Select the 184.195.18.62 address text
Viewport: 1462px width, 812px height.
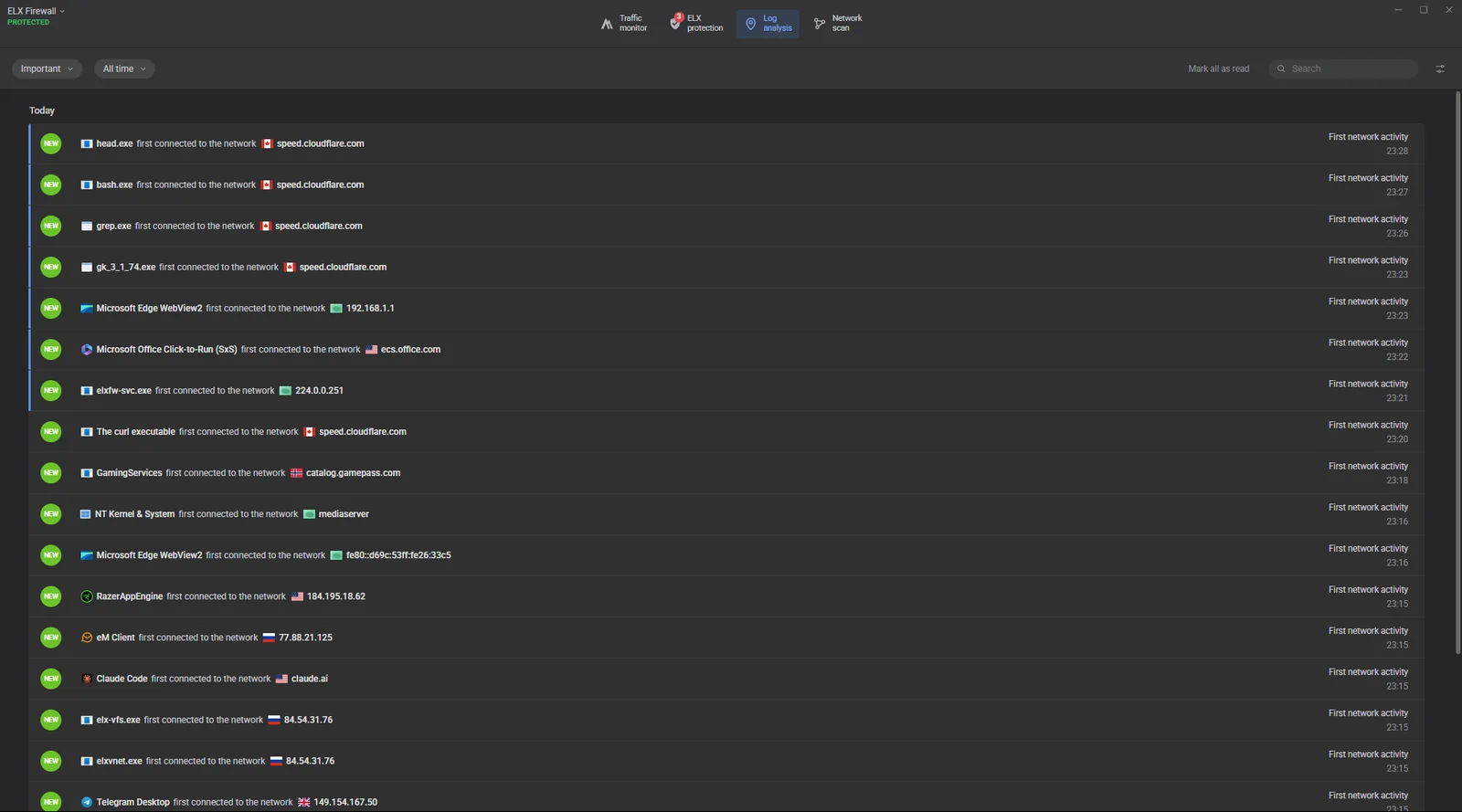pyautogui.click(x=336, y=596)
